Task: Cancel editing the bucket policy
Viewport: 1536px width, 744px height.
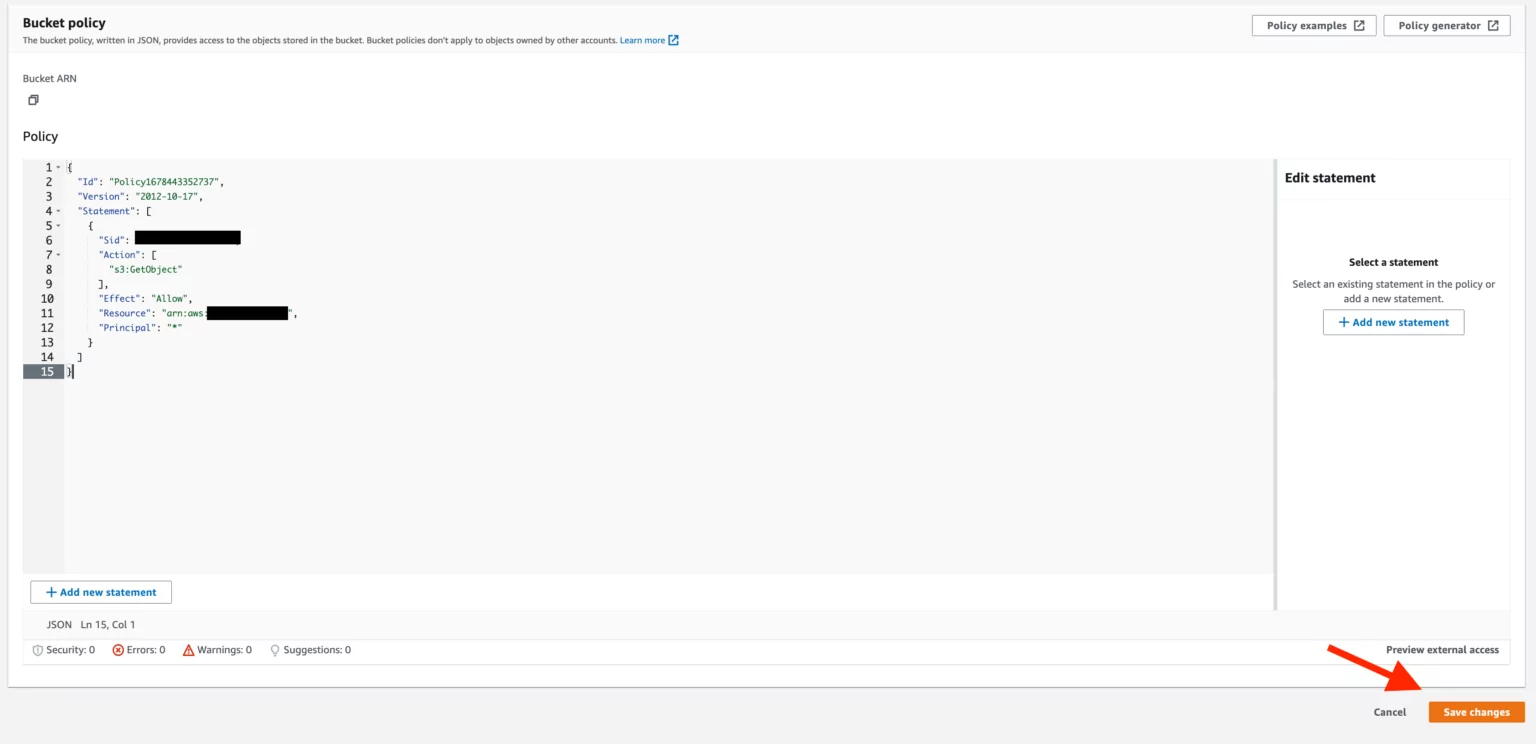Action: 1389,712
